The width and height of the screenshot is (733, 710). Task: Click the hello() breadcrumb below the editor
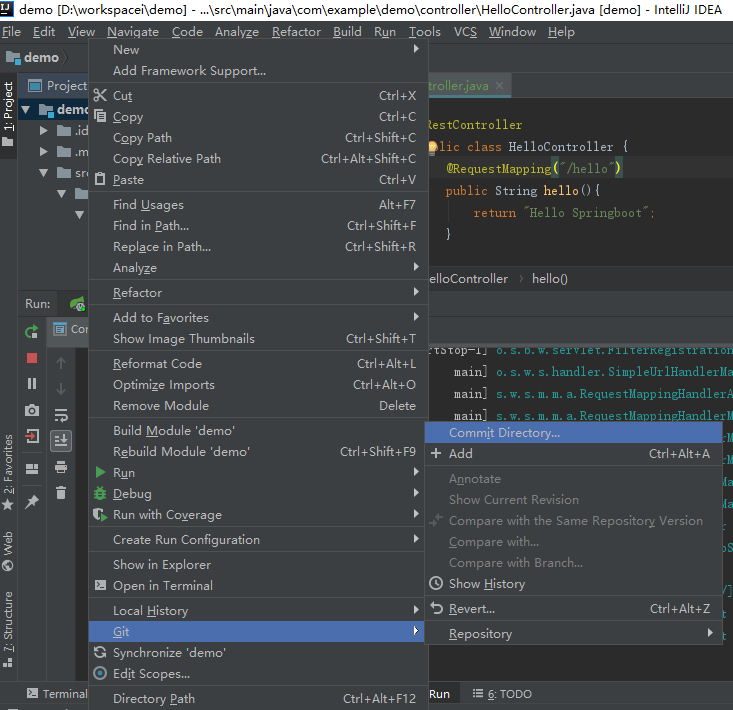550,279
